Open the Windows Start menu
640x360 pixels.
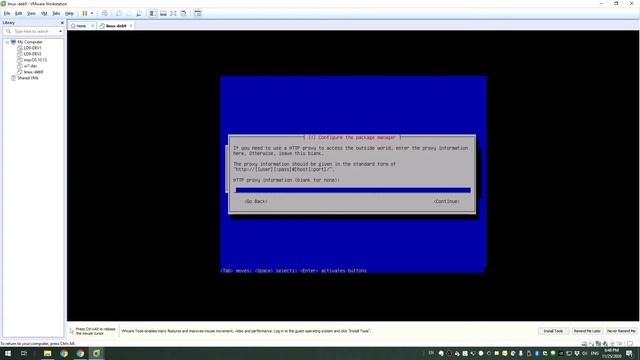(8, 353)
